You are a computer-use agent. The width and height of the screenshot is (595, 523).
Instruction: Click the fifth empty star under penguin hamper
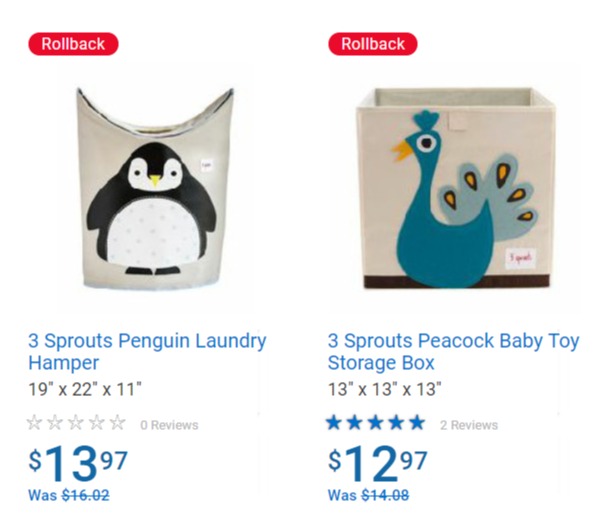118,422
